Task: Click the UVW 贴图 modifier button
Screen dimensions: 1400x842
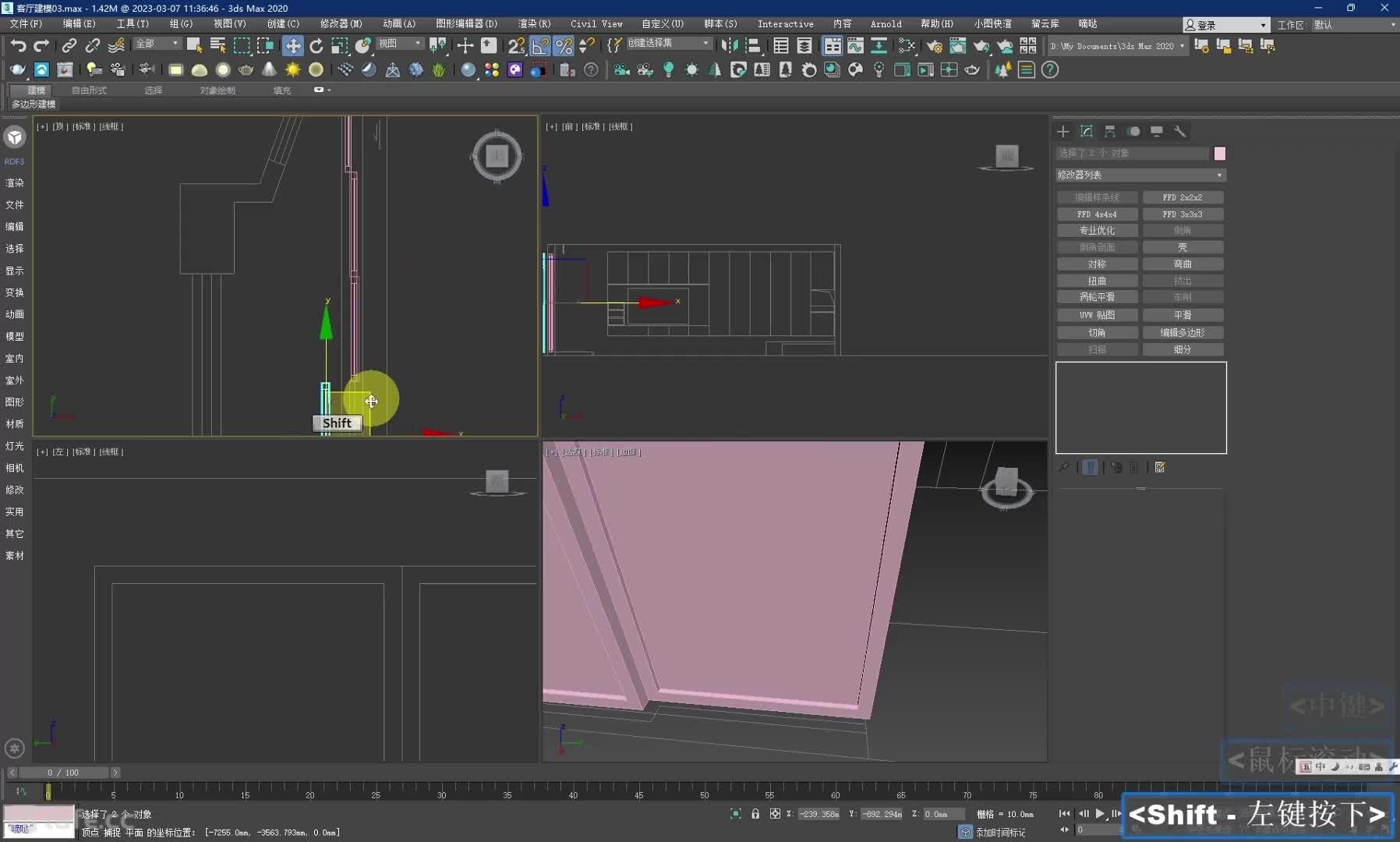Action: (x=1097, y=315)
